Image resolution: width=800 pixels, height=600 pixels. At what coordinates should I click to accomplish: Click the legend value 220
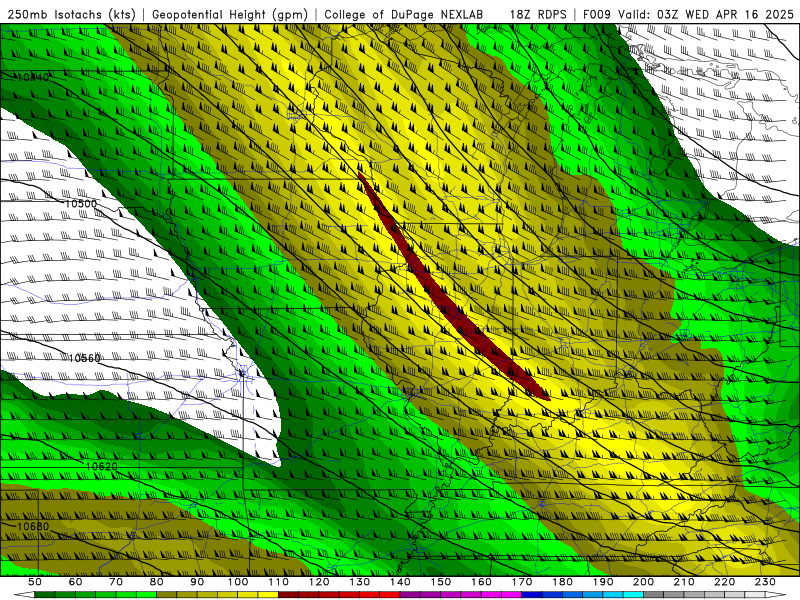pos(725,582)
